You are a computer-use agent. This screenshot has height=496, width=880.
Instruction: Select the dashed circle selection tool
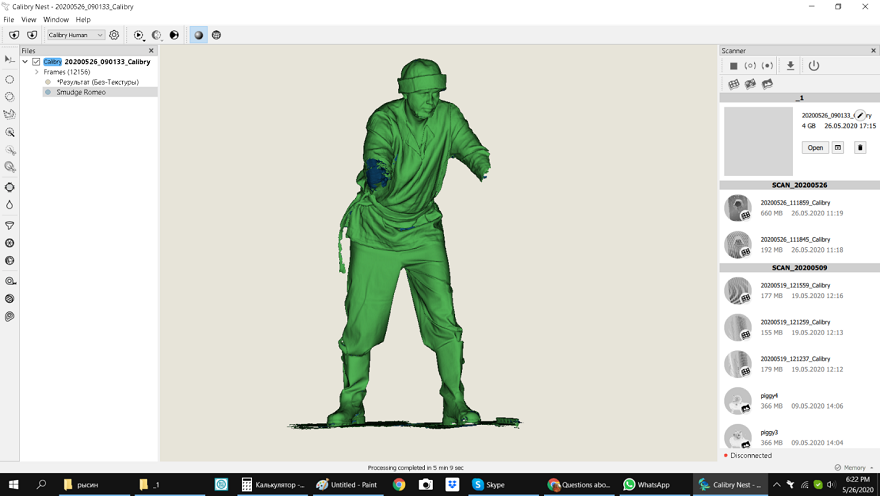coord(10,79)
